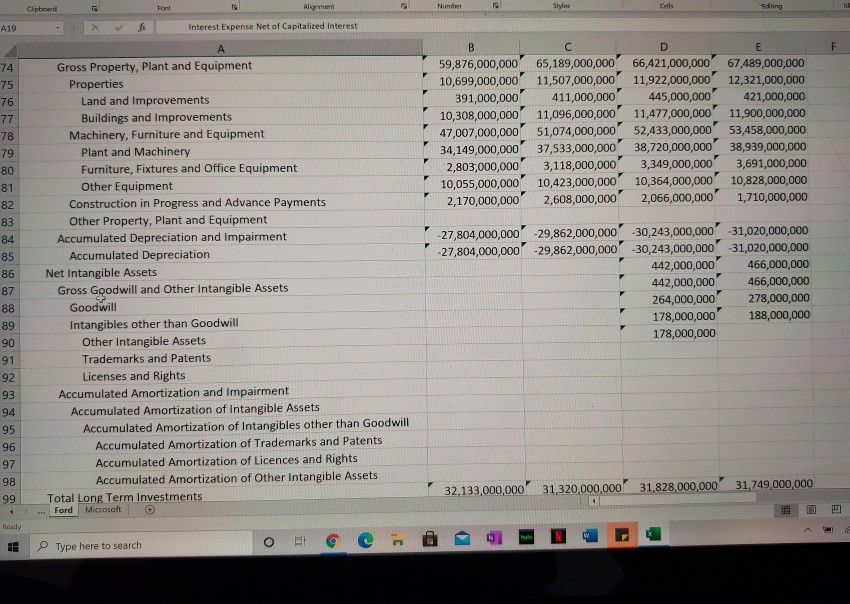This screenshot has width=850, height=604.
Task: Open Word from the taskbar
Action: [589, 536]
